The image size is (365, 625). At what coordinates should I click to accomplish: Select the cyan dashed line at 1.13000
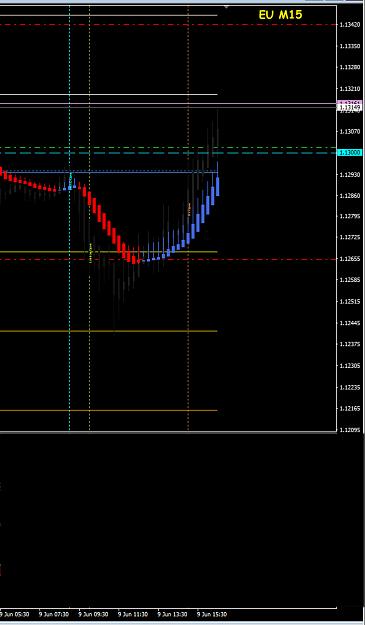[168, 153]
